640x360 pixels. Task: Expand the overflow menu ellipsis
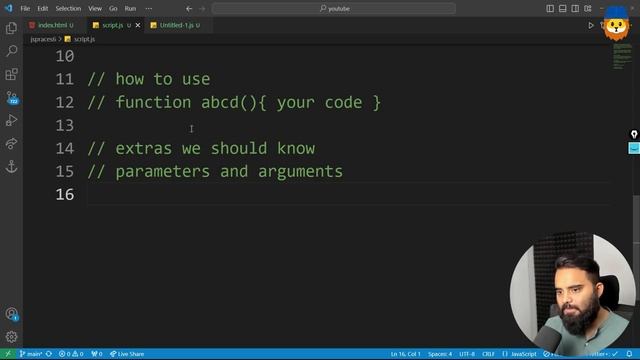(149, 9)
